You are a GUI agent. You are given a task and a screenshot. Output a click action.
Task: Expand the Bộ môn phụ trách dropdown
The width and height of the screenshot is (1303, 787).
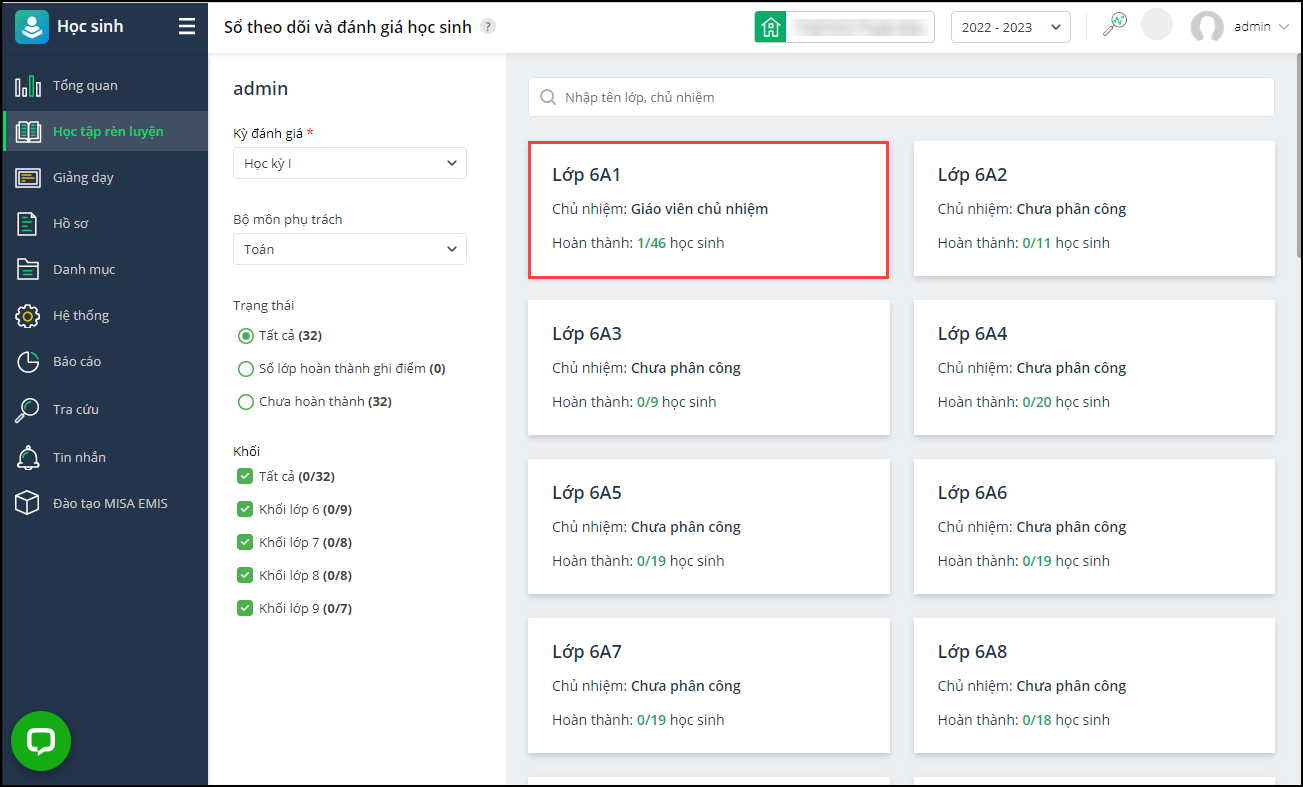(349, 249)
